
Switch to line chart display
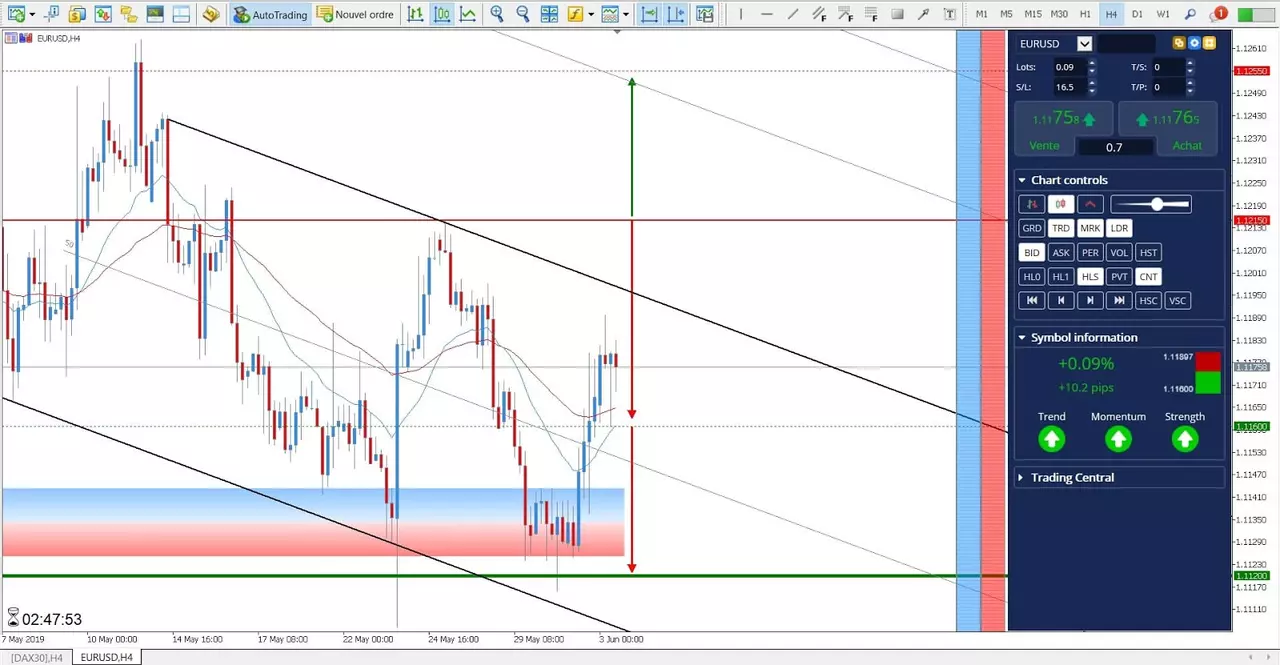tap(467, 14)
